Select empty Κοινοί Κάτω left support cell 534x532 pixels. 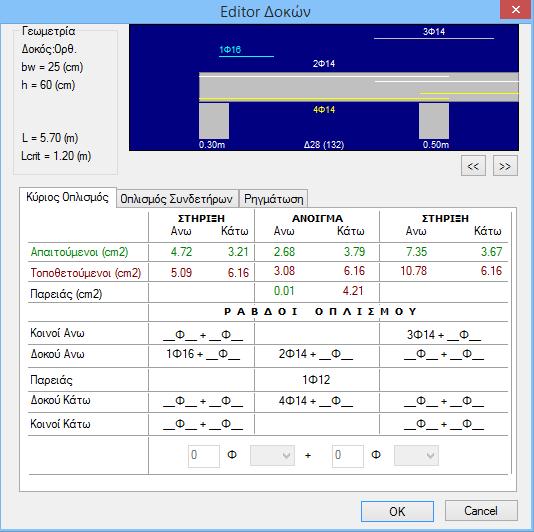[x=202, y=424]
